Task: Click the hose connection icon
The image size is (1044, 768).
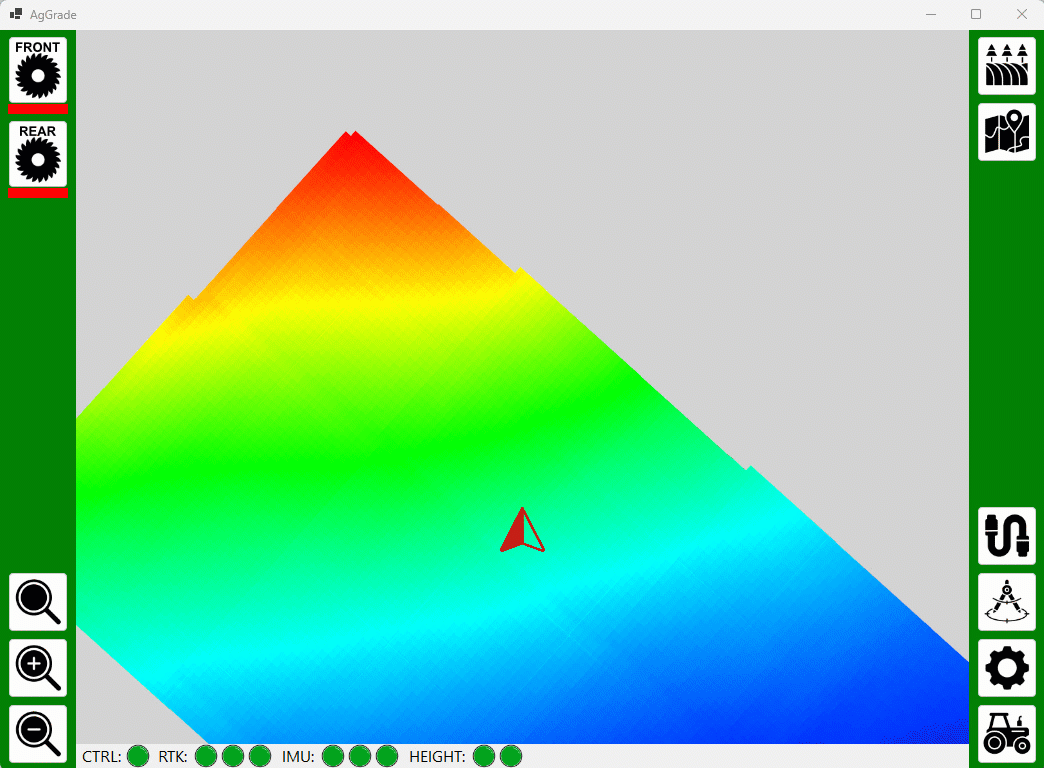Action: (x=1007, y=536)
